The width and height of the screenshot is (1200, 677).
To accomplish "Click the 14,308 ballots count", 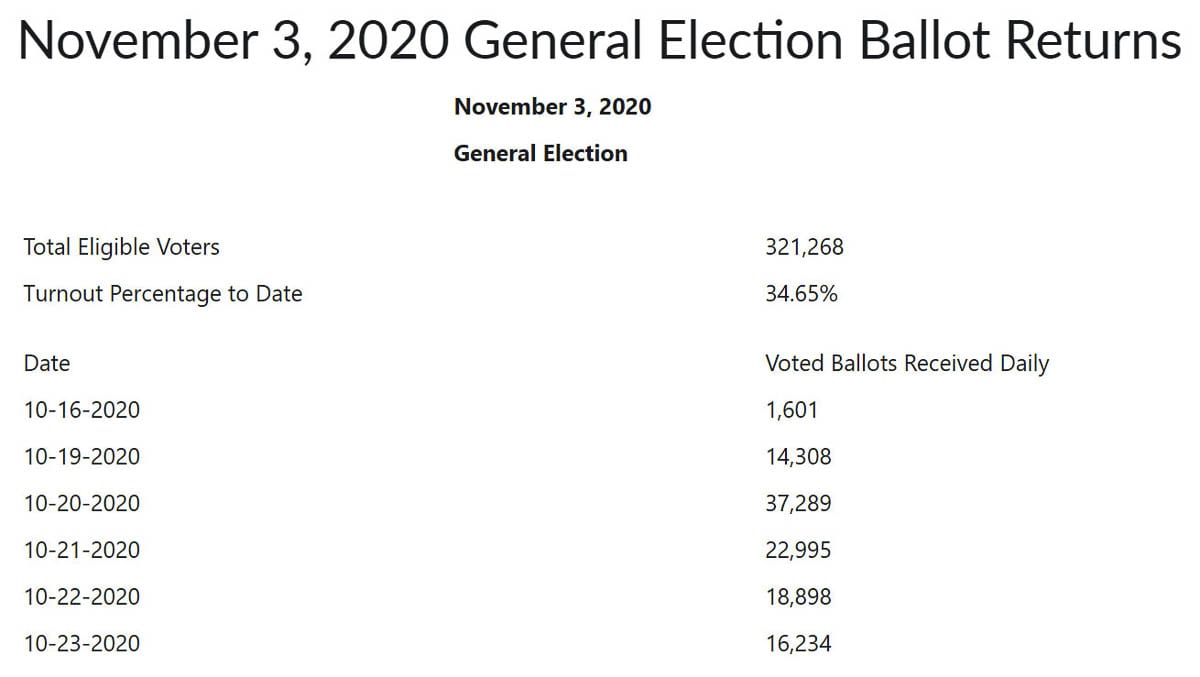I will click(798, 457).
